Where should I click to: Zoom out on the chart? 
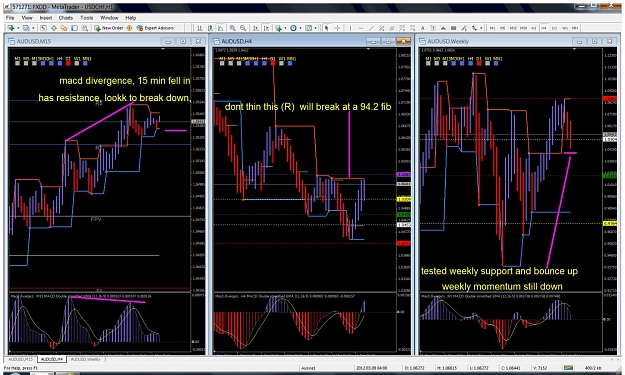(x=243, y=28)
